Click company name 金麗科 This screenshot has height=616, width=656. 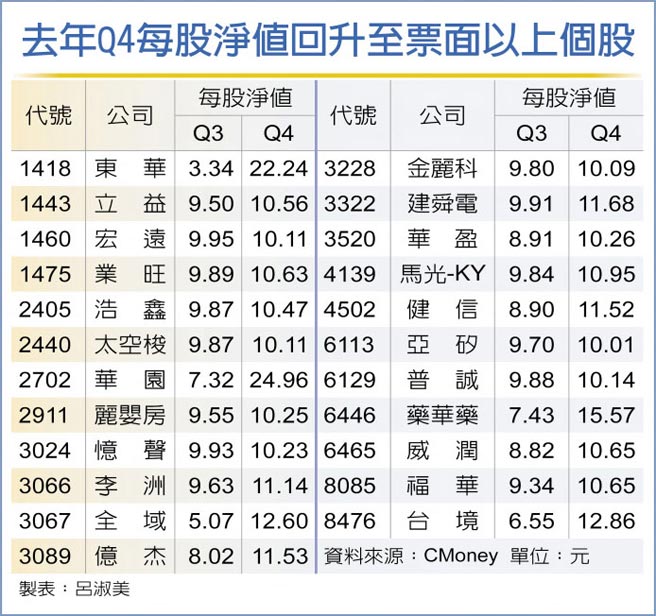443,169
